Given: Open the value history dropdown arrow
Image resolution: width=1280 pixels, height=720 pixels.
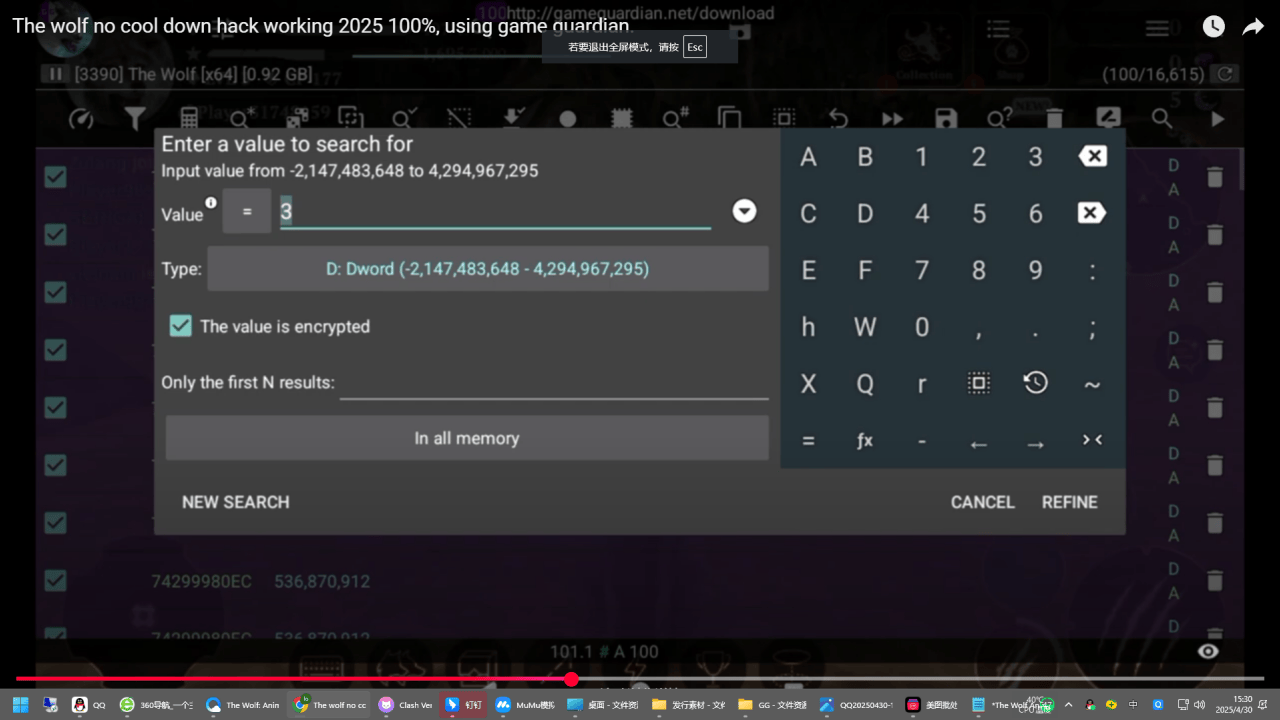Looking at the screenshot, I should 744,211.
